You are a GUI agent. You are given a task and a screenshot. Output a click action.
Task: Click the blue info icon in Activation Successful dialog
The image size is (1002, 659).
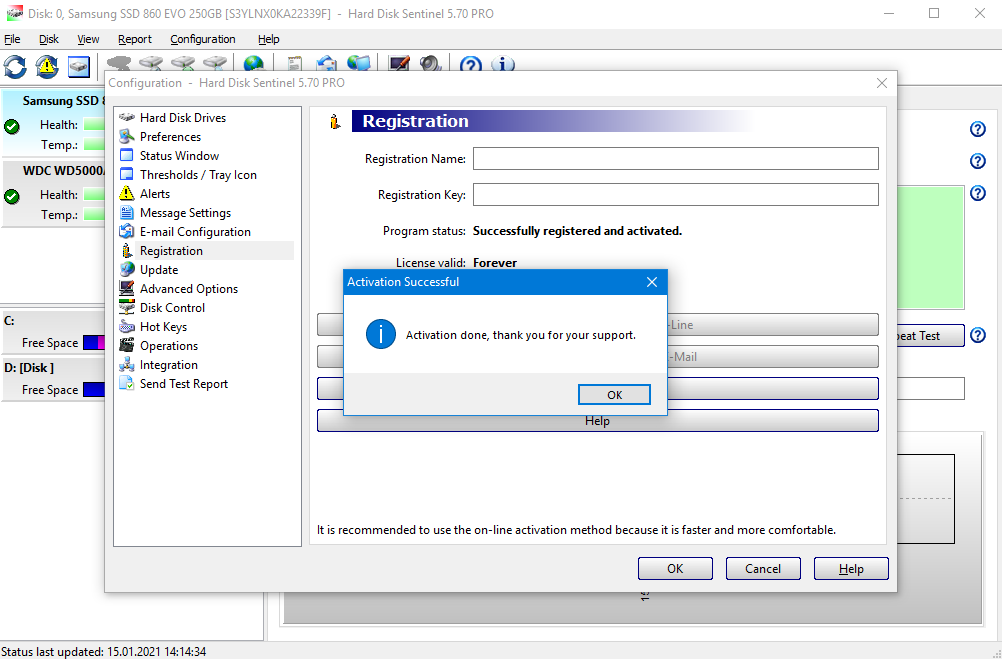(x=381, y=335)
